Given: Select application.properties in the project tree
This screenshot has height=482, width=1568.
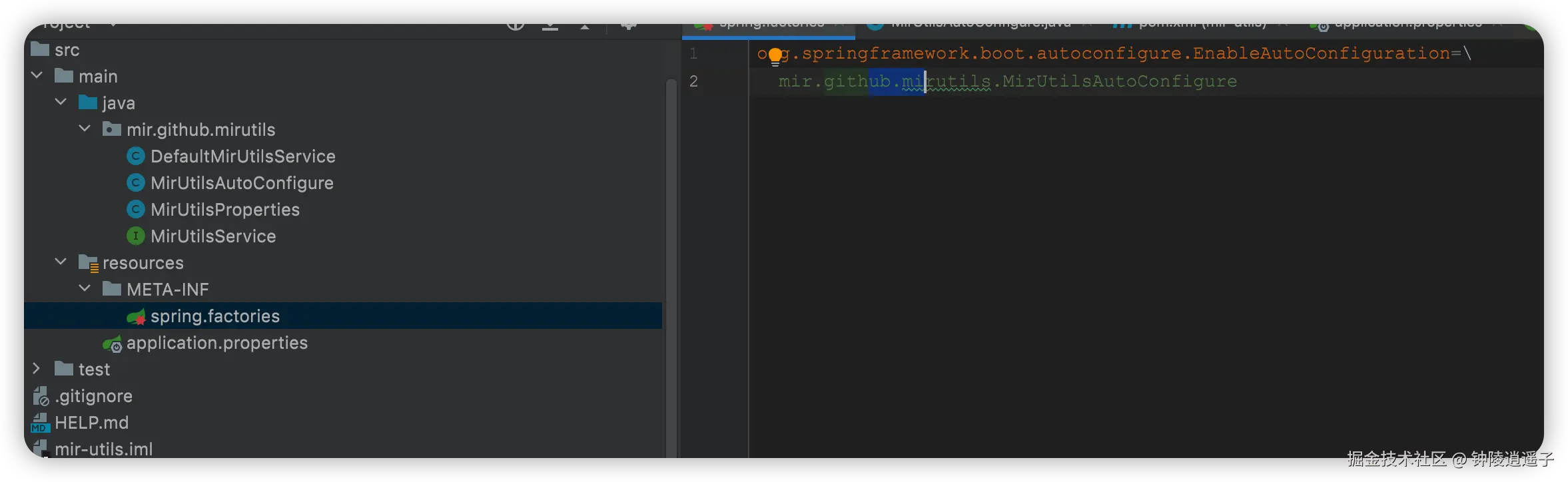Looking at the screenshot, I should tap(217, 343).
